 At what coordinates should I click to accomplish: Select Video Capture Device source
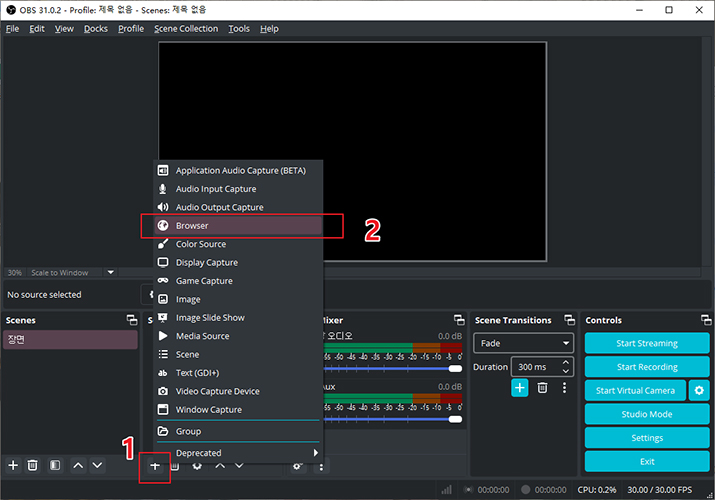pos(238,391)
